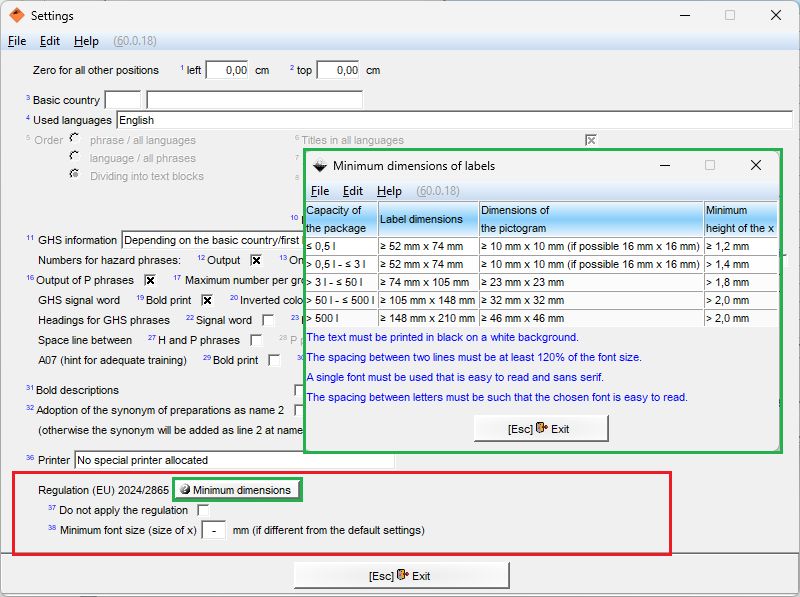The width and height of the screenshot is (800, 597).
Task: Click the left zero position field
Action: pos(228,70)
